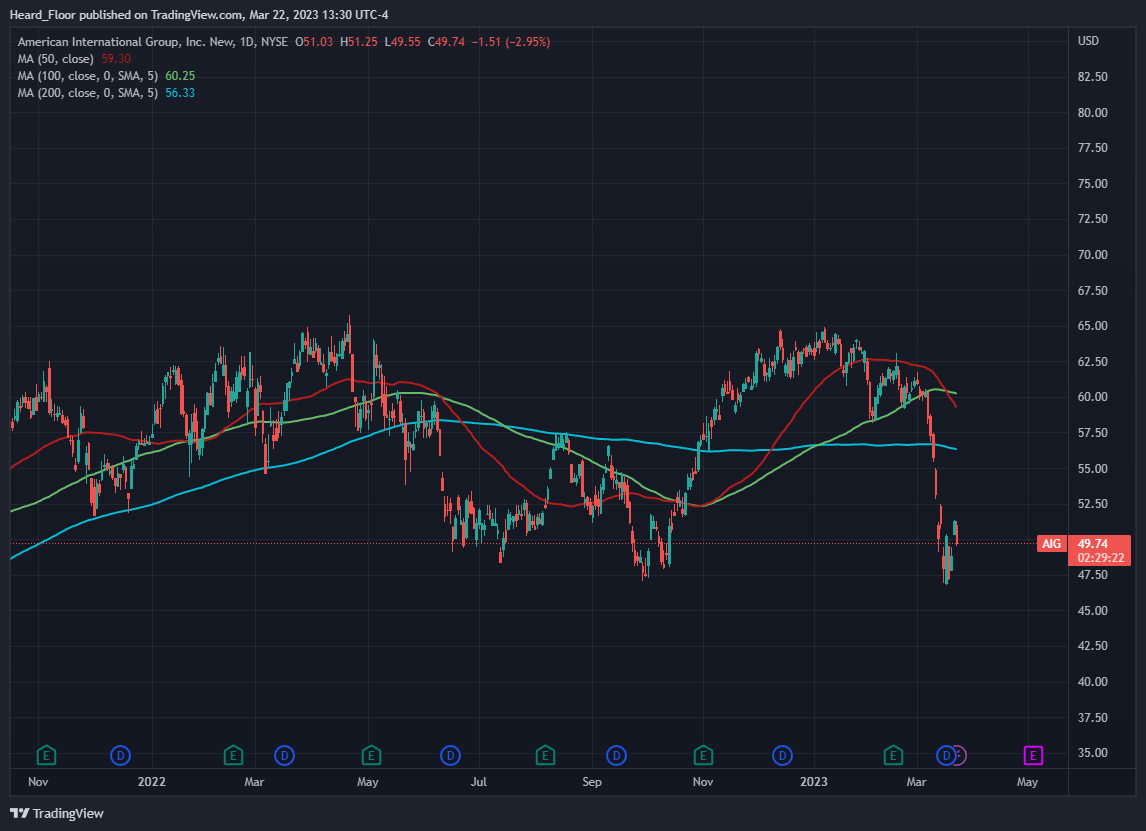
Task: Click the dividend marker just after Sep 2022
Action: 616,755
